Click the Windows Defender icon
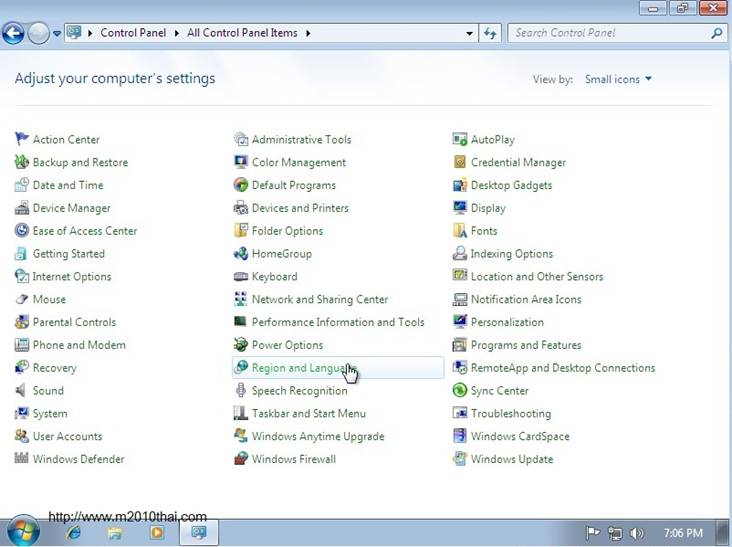Screen dimensions: 732x547 21,458
